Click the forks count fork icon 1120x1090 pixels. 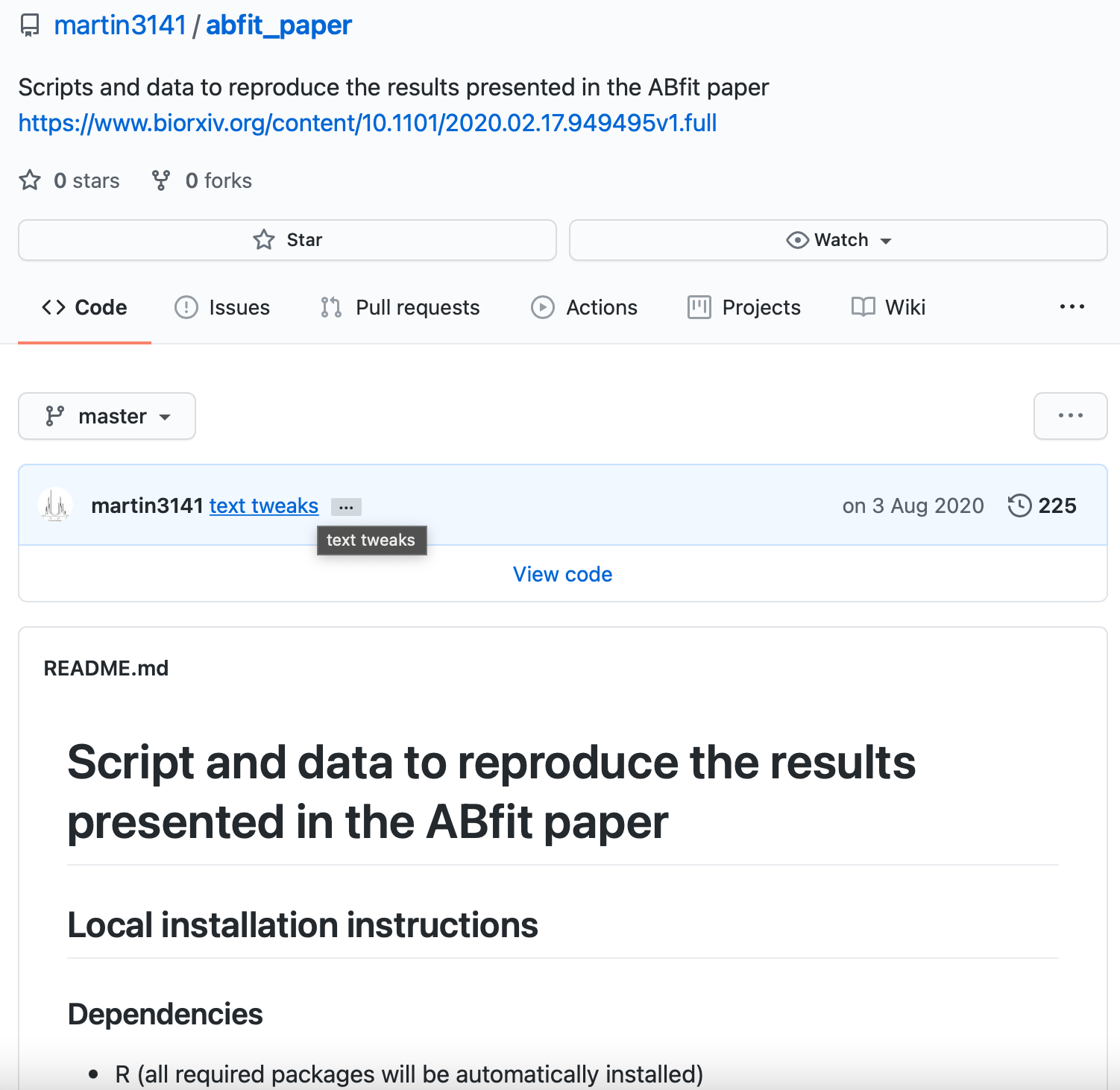pyautogui.click(x=161, y=180)
